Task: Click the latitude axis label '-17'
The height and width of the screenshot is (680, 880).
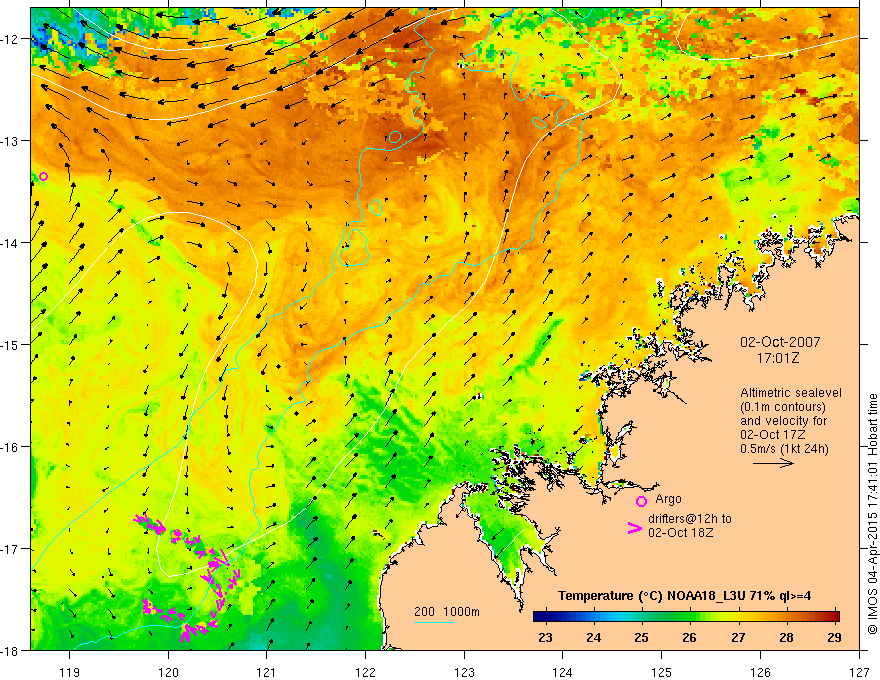Action: (x=11, y=549)
